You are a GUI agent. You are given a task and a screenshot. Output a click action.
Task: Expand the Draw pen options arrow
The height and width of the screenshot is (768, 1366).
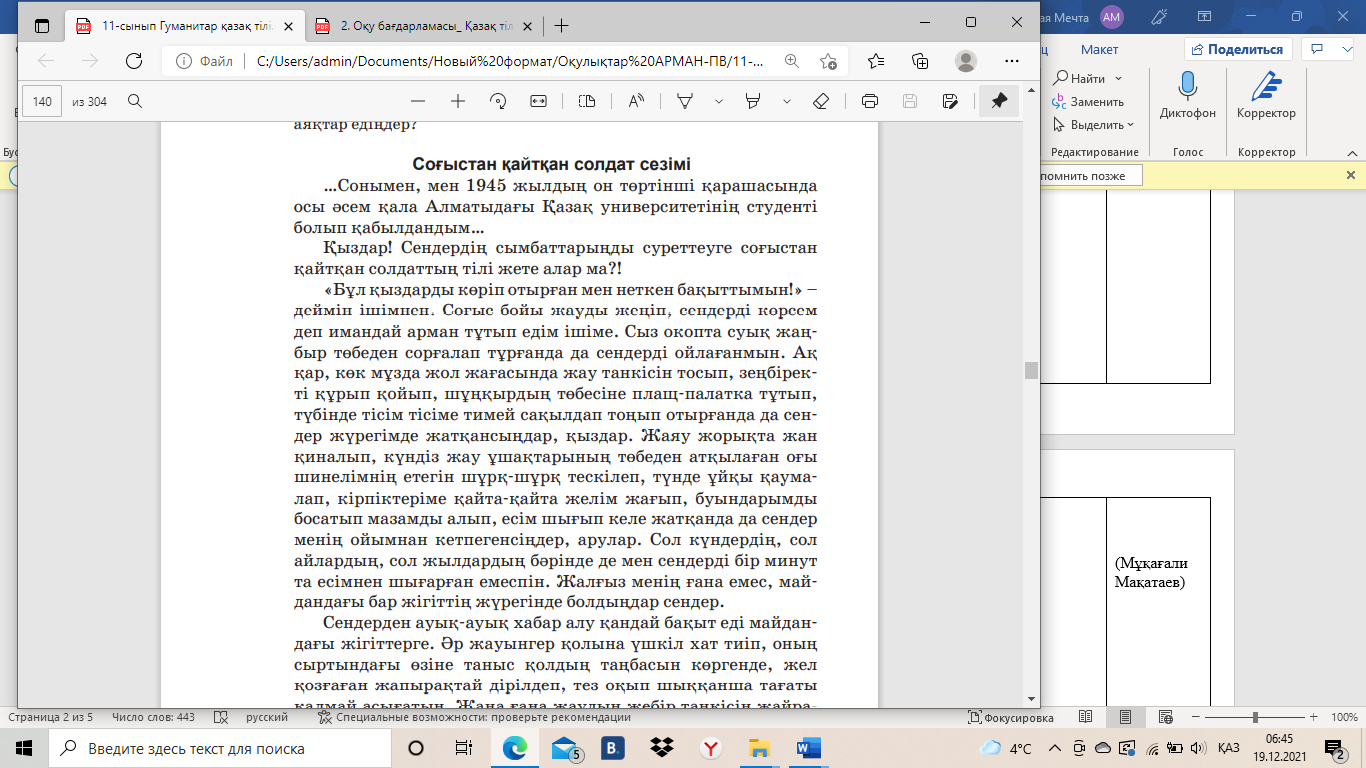718,101
